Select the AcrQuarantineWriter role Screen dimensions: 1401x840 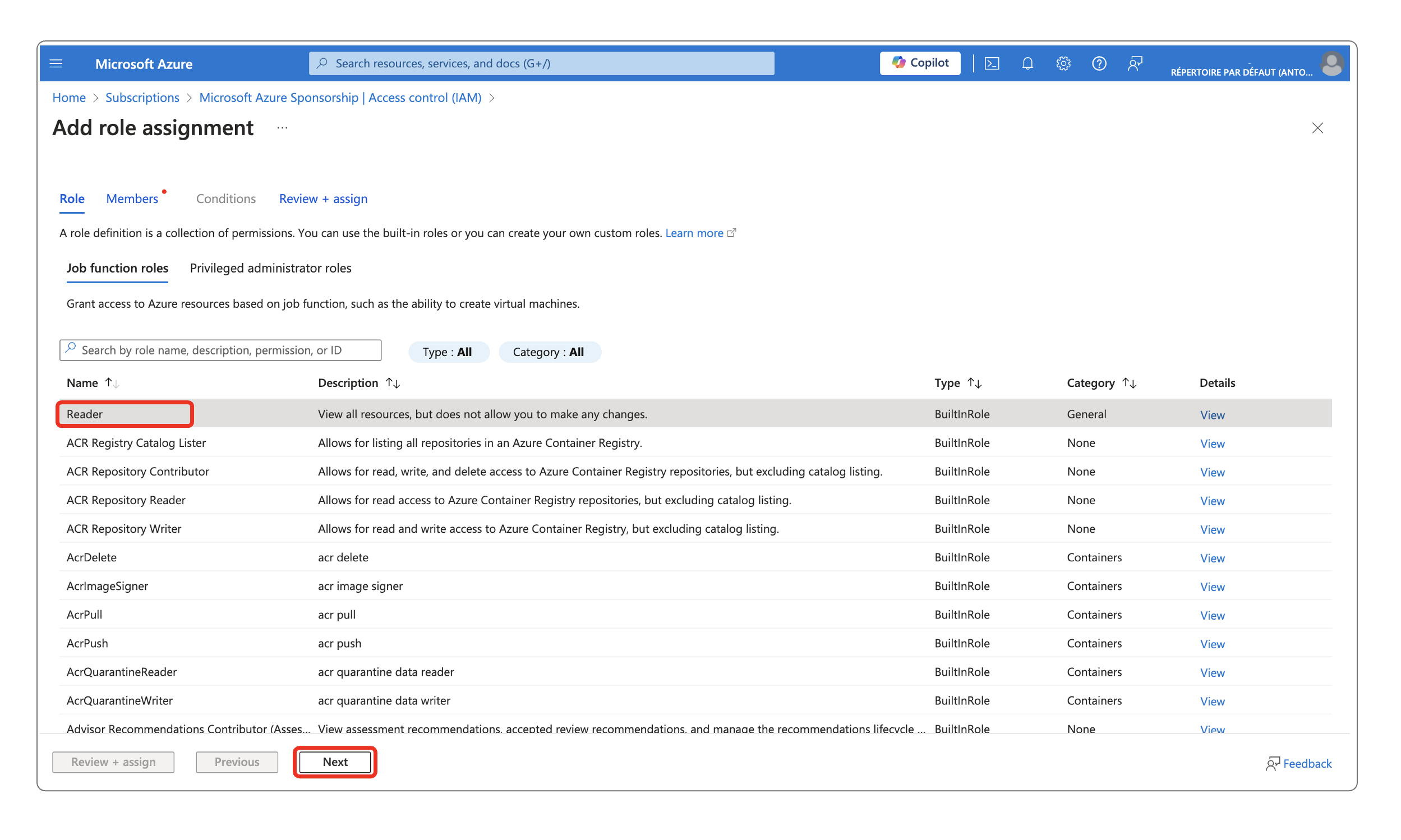(x=695, y=700)
